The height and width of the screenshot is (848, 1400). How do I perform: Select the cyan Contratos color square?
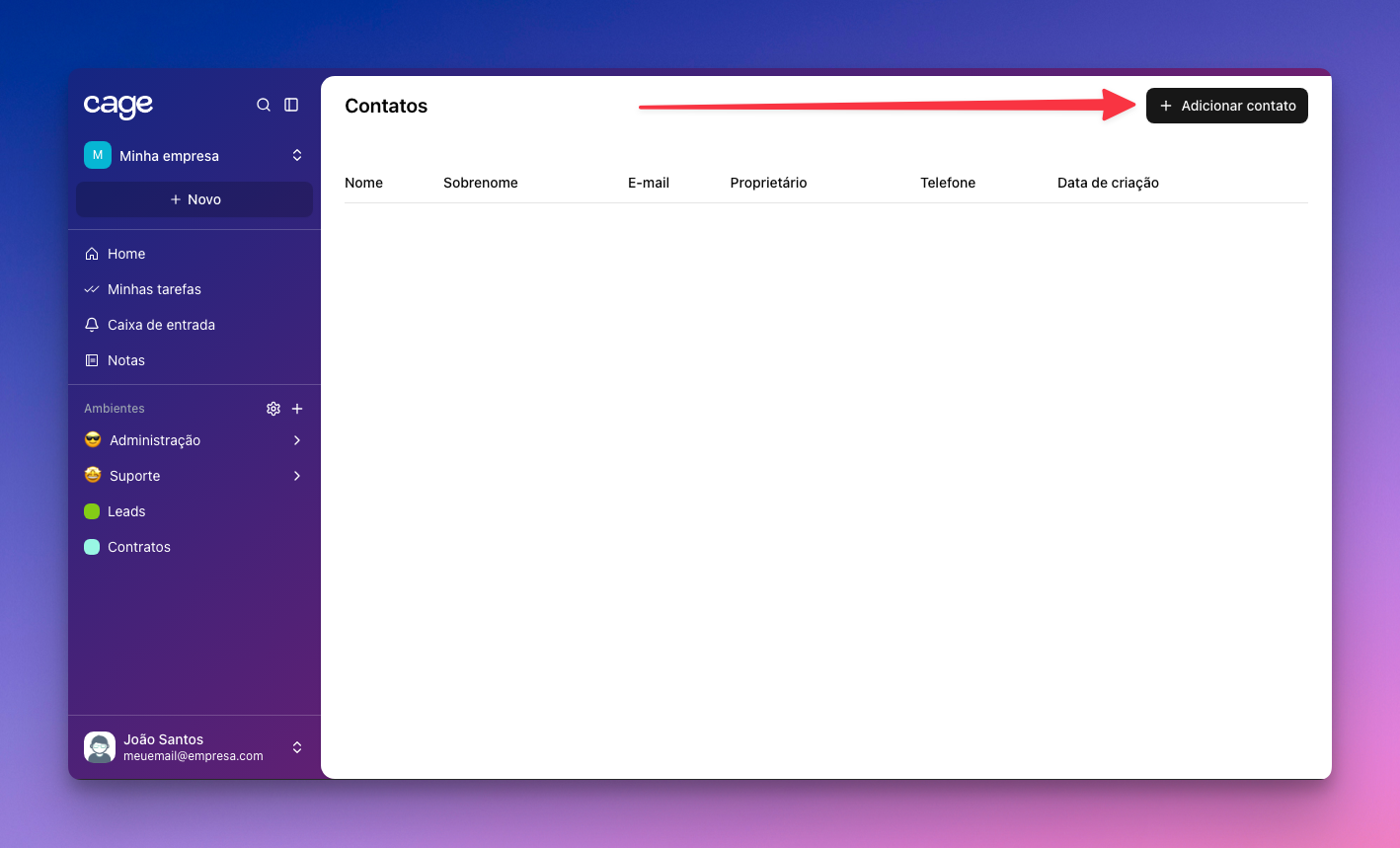pyautogui.click(x=92, y=547)
